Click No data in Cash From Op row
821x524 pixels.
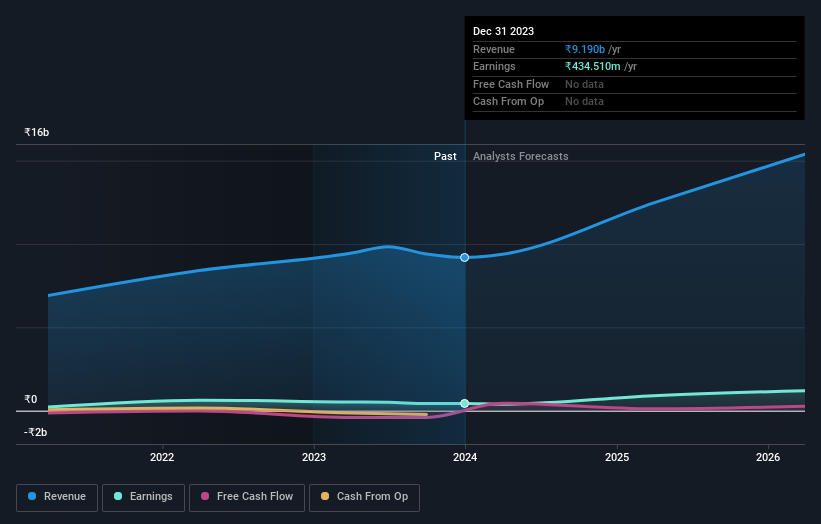(584, 102)
